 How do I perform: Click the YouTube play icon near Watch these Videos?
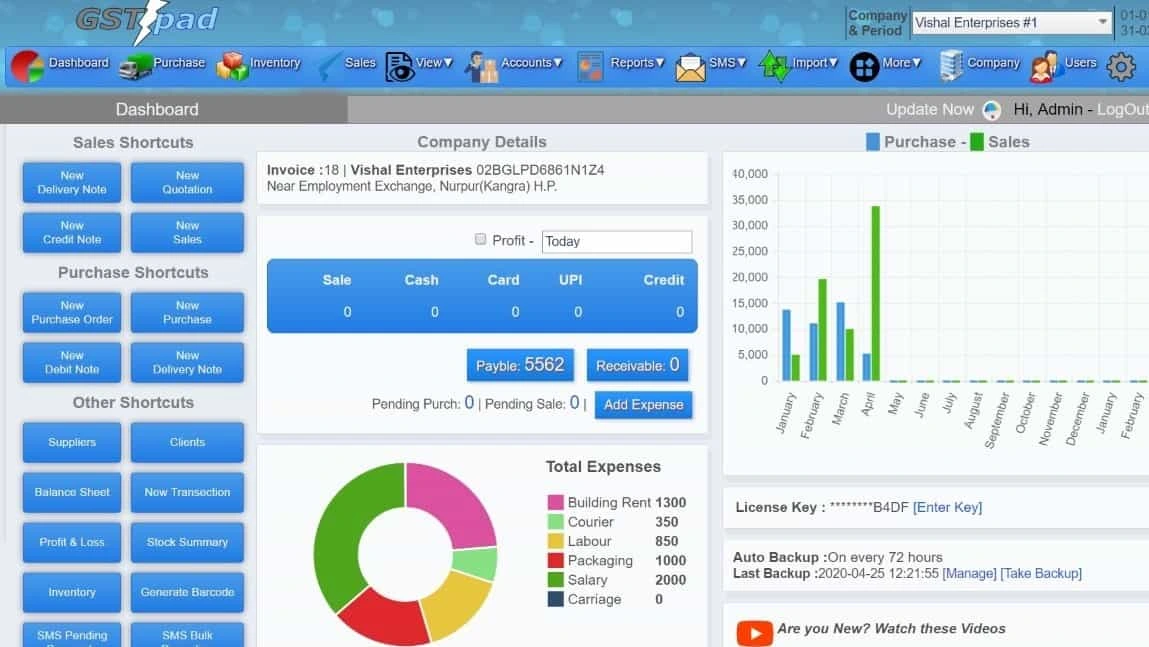coord(753,632)
